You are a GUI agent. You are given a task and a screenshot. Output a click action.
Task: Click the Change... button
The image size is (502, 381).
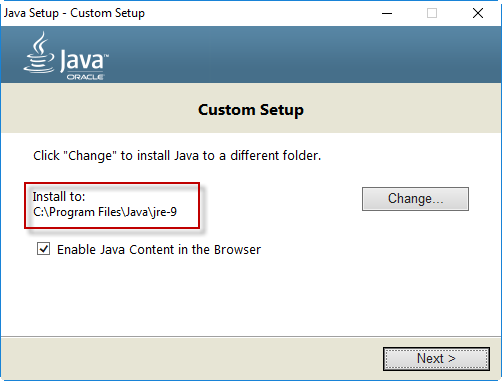(x=415, y=199)
